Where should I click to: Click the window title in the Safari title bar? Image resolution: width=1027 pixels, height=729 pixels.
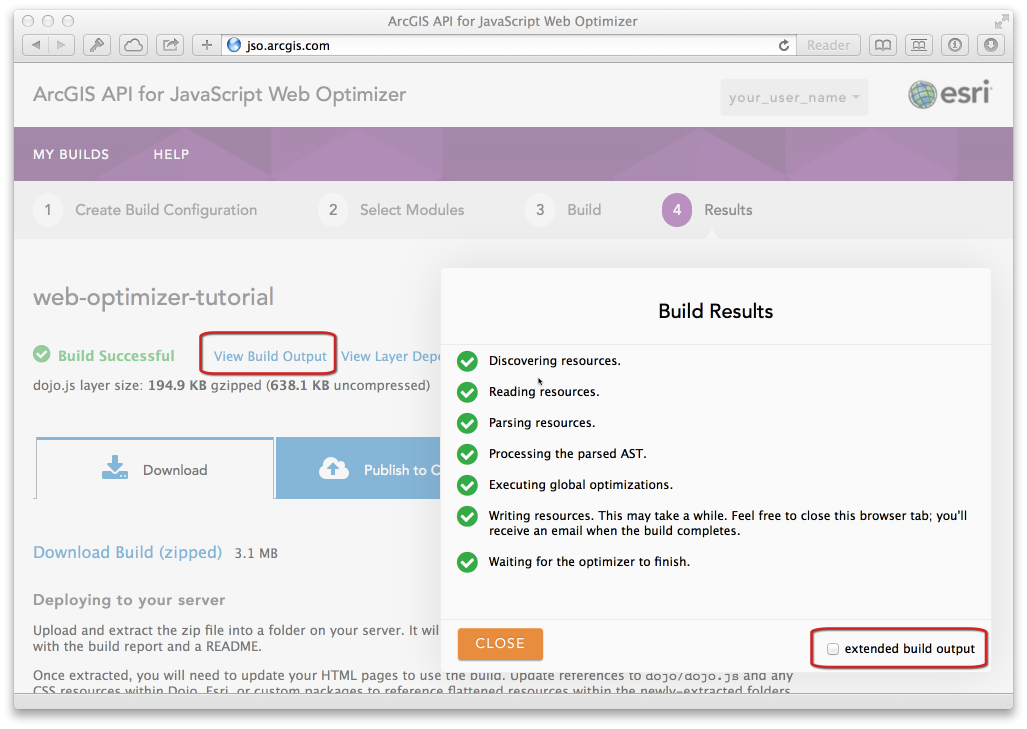(x=512, y=22)
